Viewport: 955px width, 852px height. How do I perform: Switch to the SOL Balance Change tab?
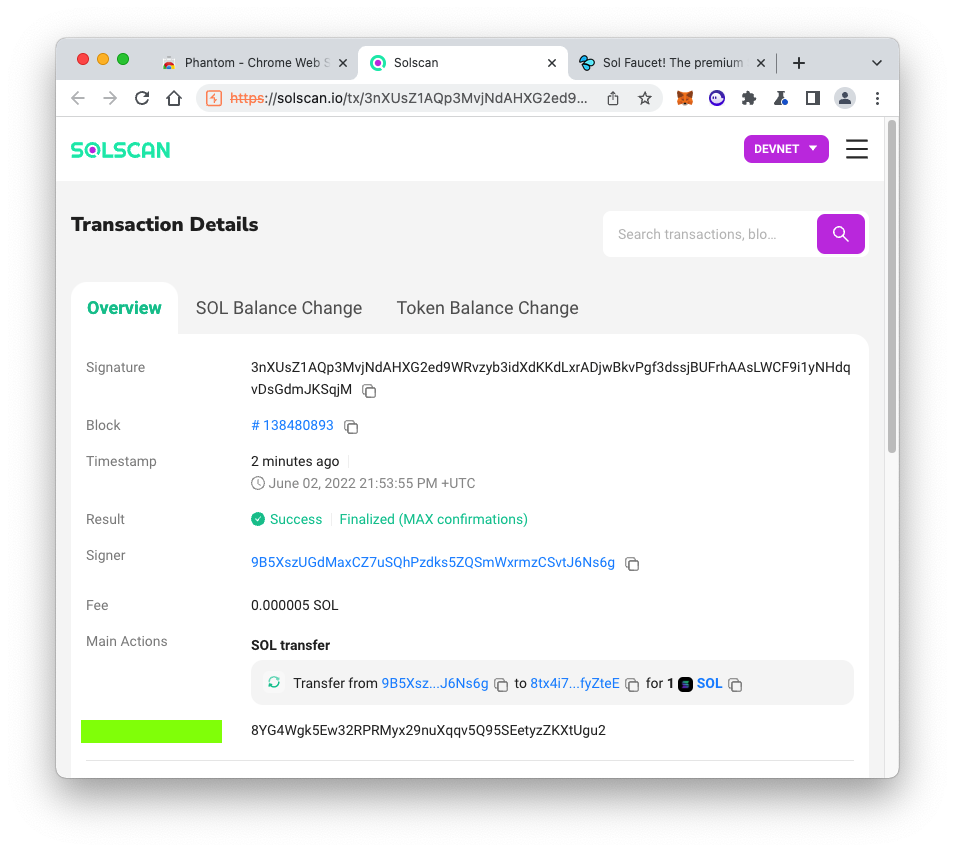pyautogui.click(x=279, y=308)
